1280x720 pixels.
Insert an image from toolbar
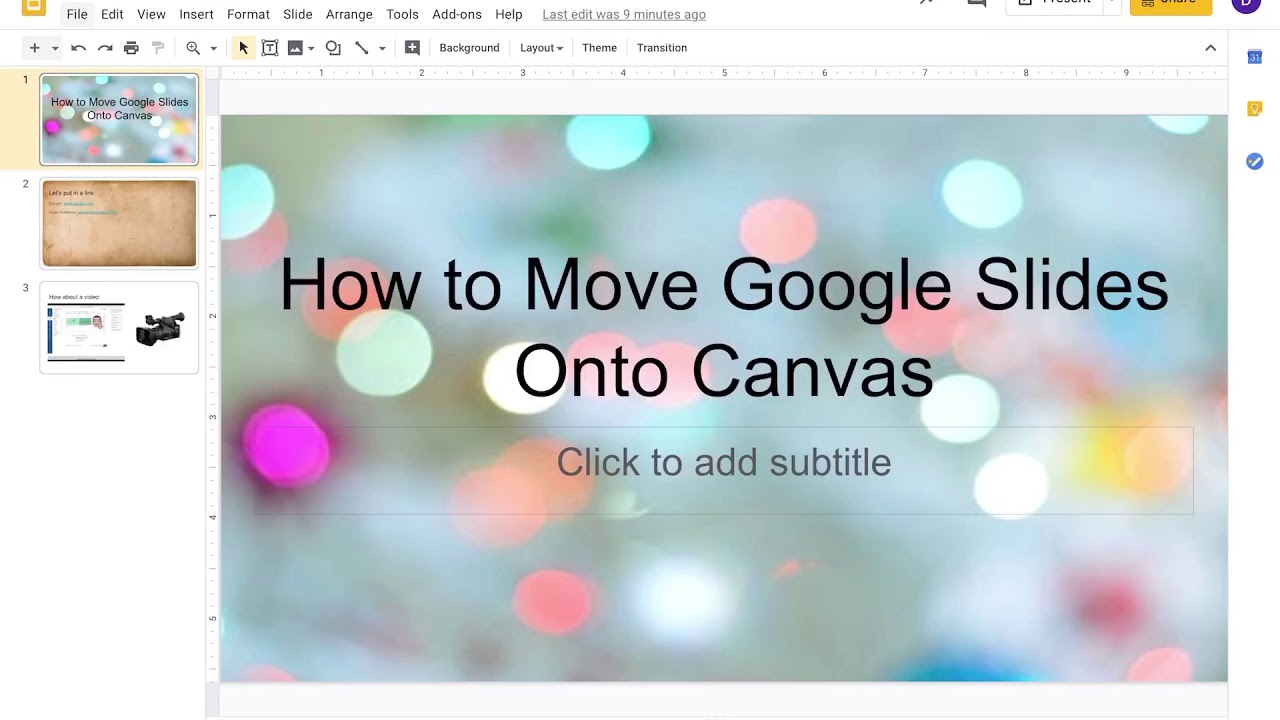(295, 48)
